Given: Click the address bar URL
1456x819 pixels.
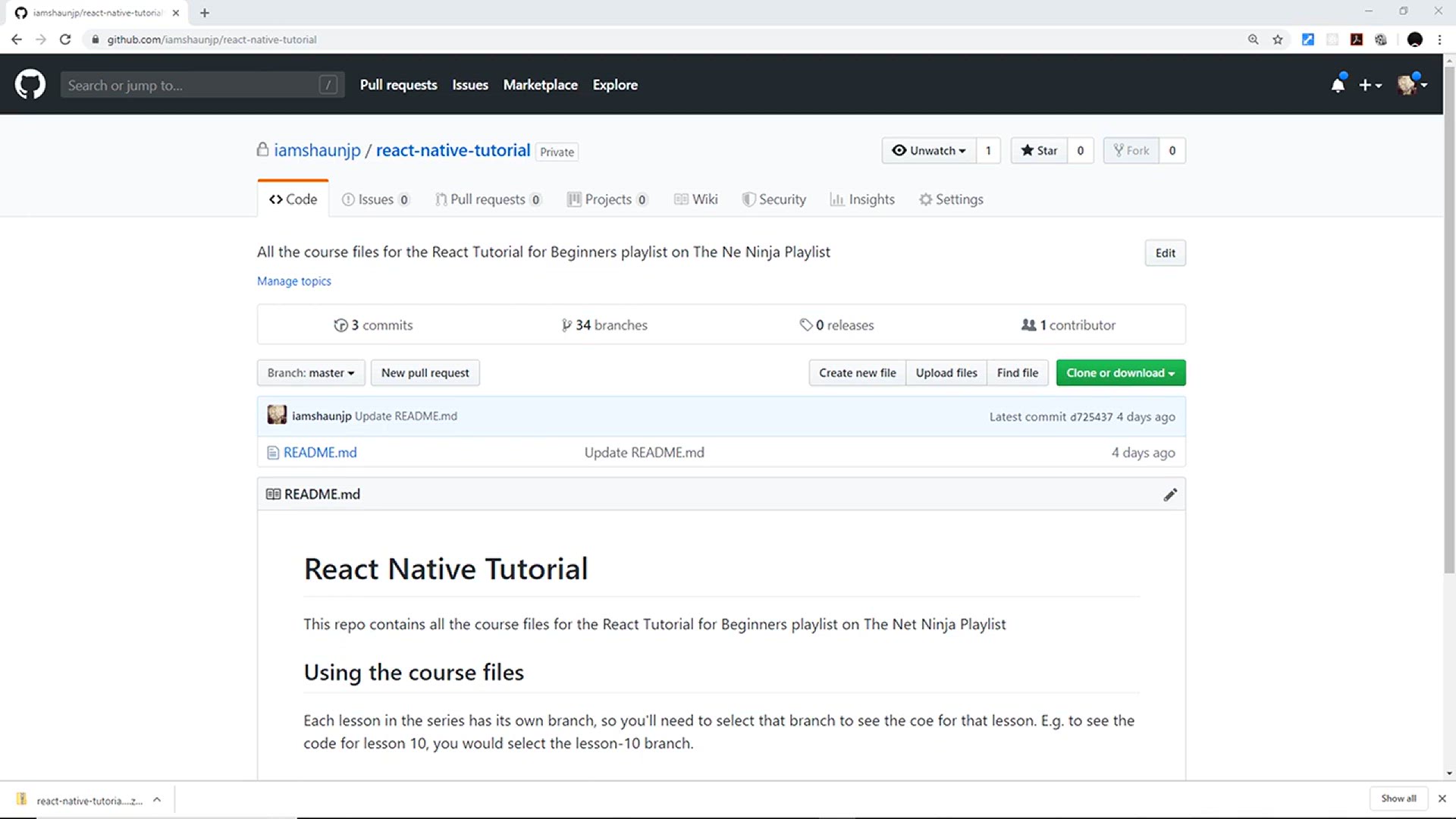Looking at the screenshot, I should [212, 39].
